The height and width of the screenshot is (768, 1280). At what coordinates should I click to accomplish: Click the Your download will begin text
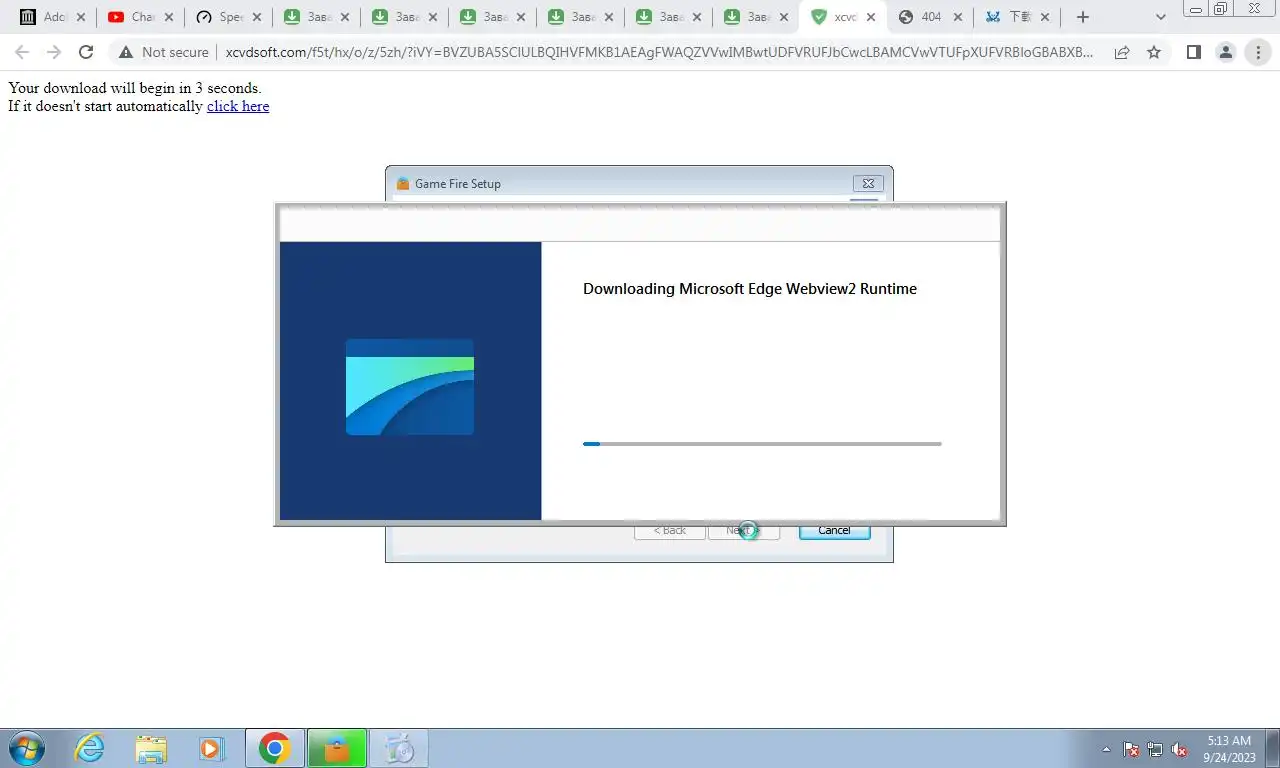[135, 88]
